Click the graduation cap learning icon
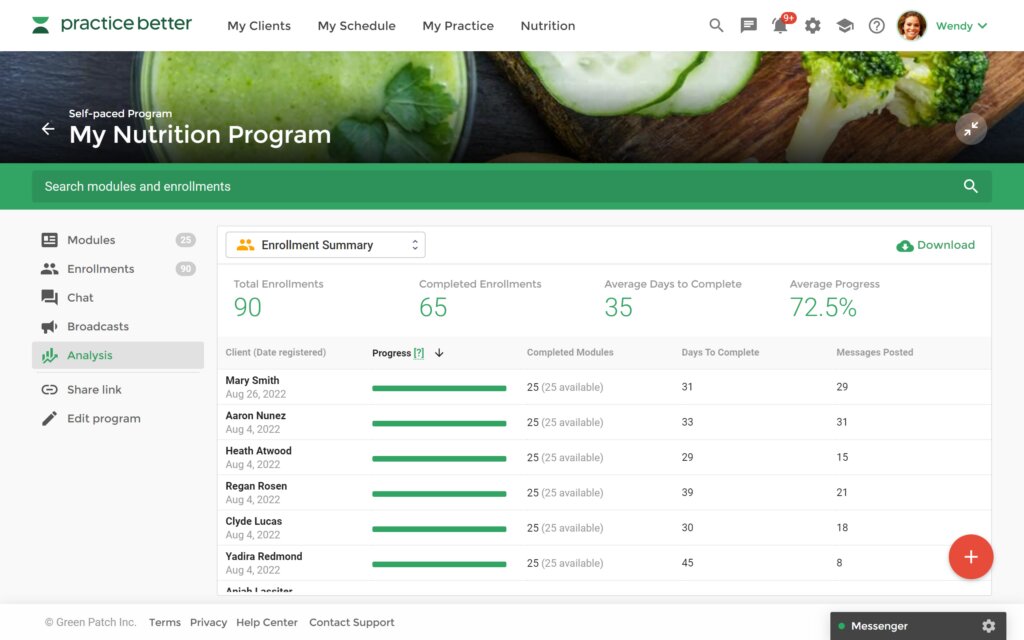Screen dimensions: 1024x640 (x=845, y=26)
